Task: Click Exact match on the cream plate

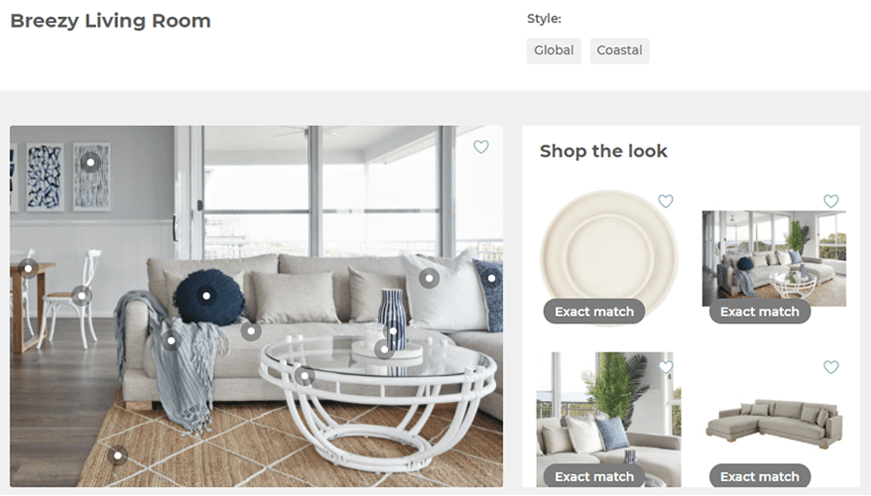Action: [594, 312]
